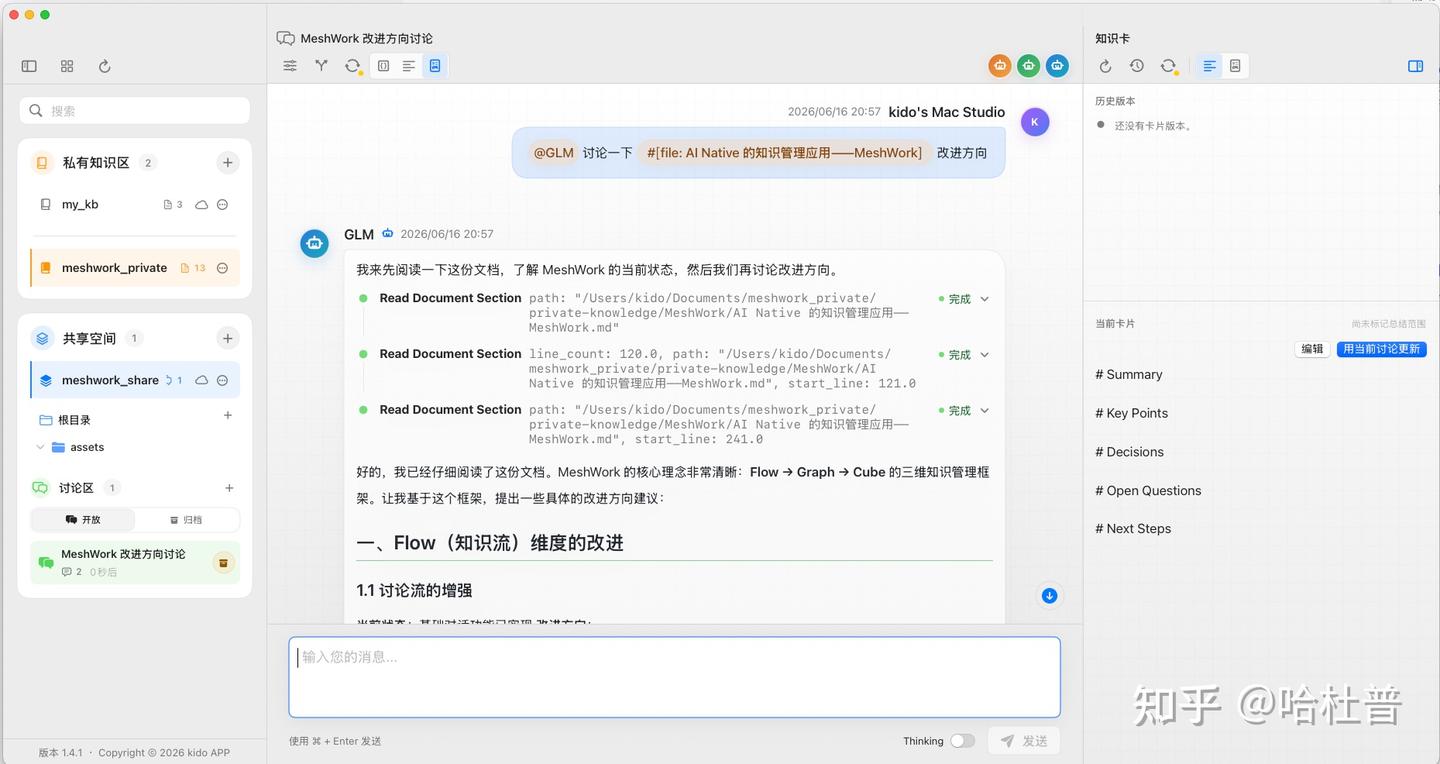Open the history clock icon in card panel
1440x764 pixels.
pyautogui.click(x=1137, y=66)
